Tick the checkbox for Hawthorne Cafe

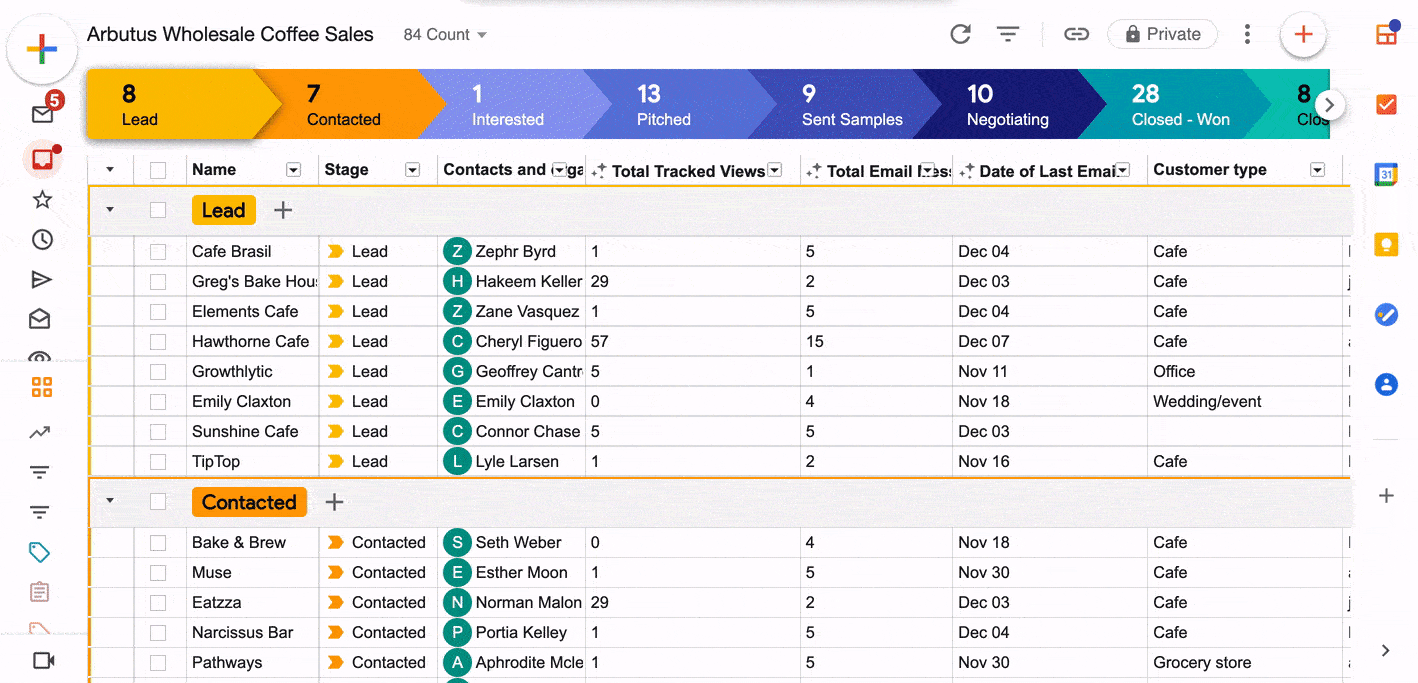pos(158,342)
